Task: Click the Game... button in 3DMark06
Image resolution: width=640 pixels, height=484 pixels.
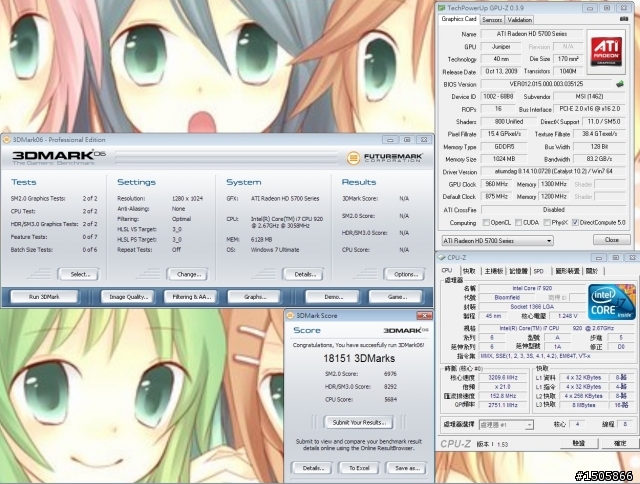Action: (x=396, y=297)
